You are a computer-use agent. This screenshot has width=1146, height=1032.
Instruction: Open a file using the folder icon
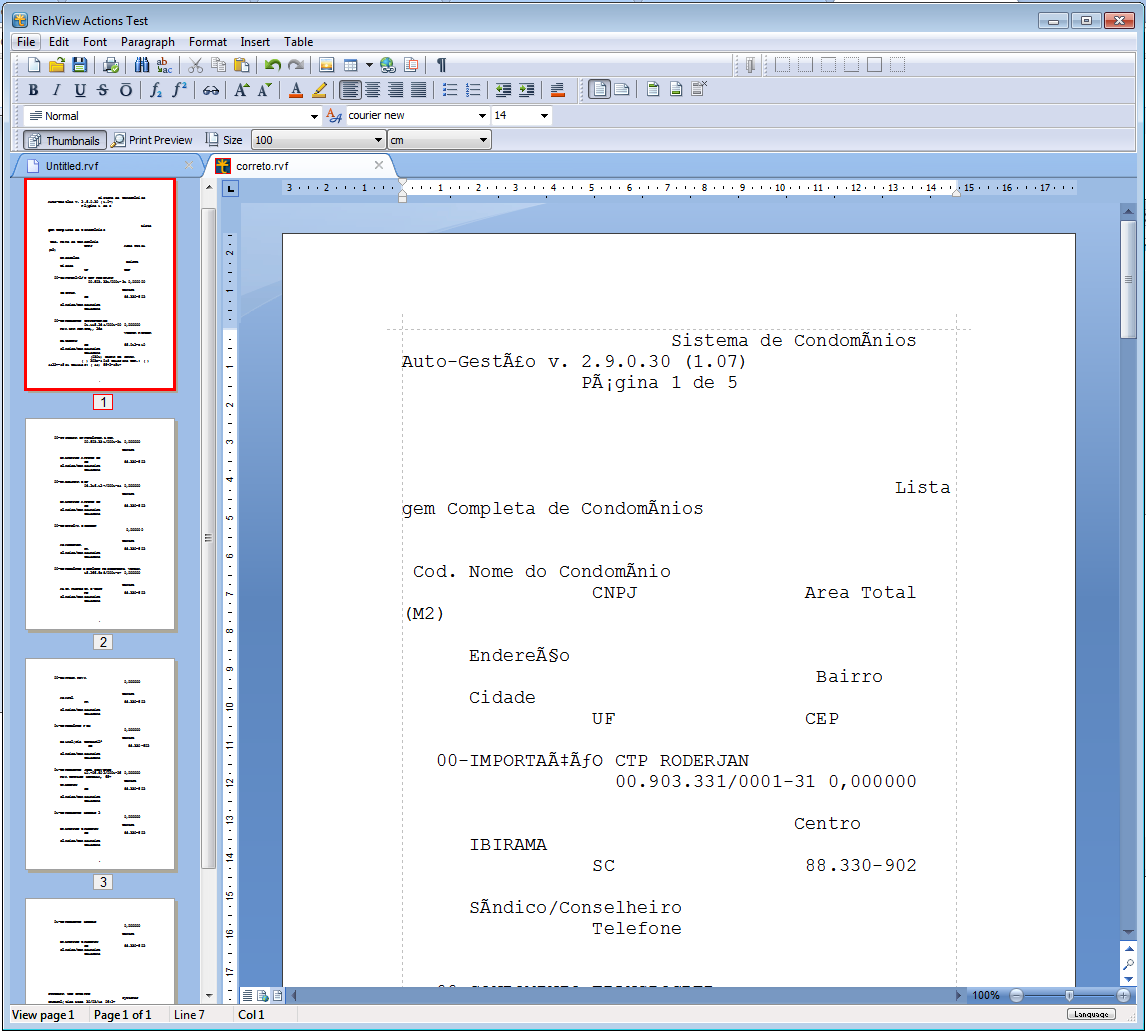57,65
